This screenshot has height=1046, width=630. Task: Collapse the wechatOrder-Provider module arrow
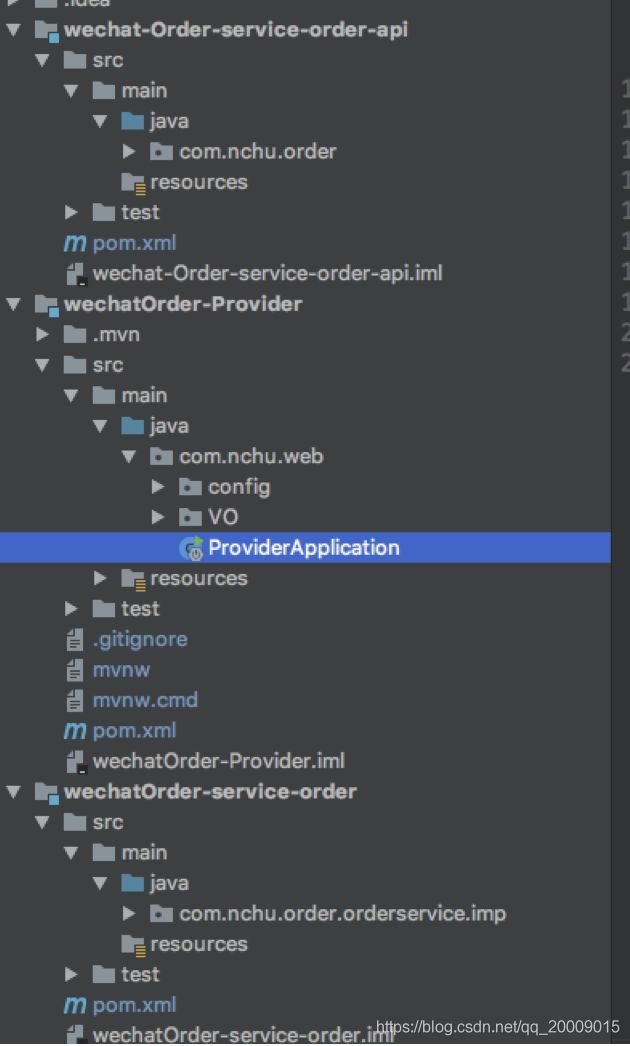pyautogui.click(x=13, y=305)
